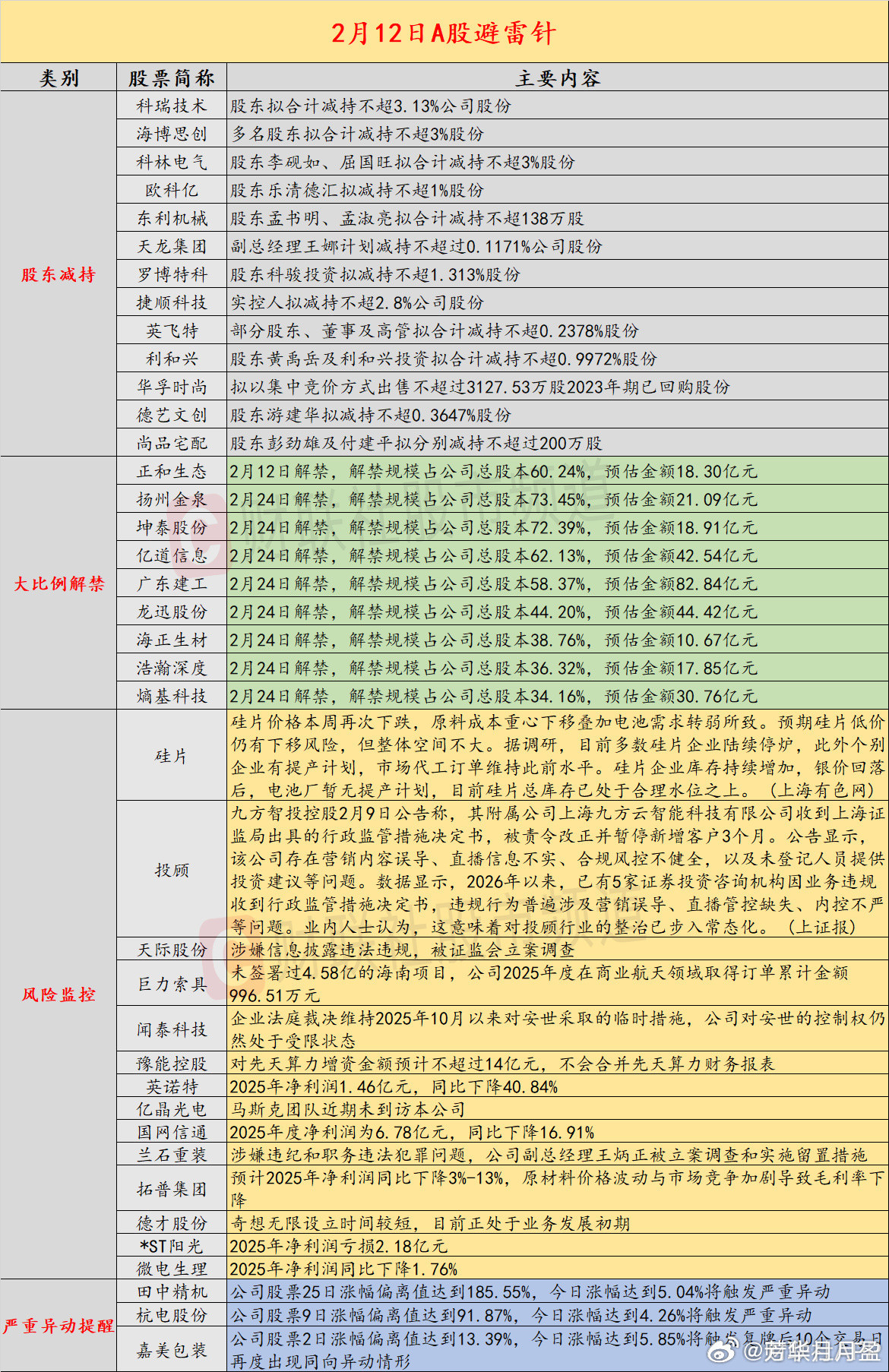This screenshot has height=1372, width=889.
Task: Click stock name '闻泰科技'
Action: (172, 1029)
